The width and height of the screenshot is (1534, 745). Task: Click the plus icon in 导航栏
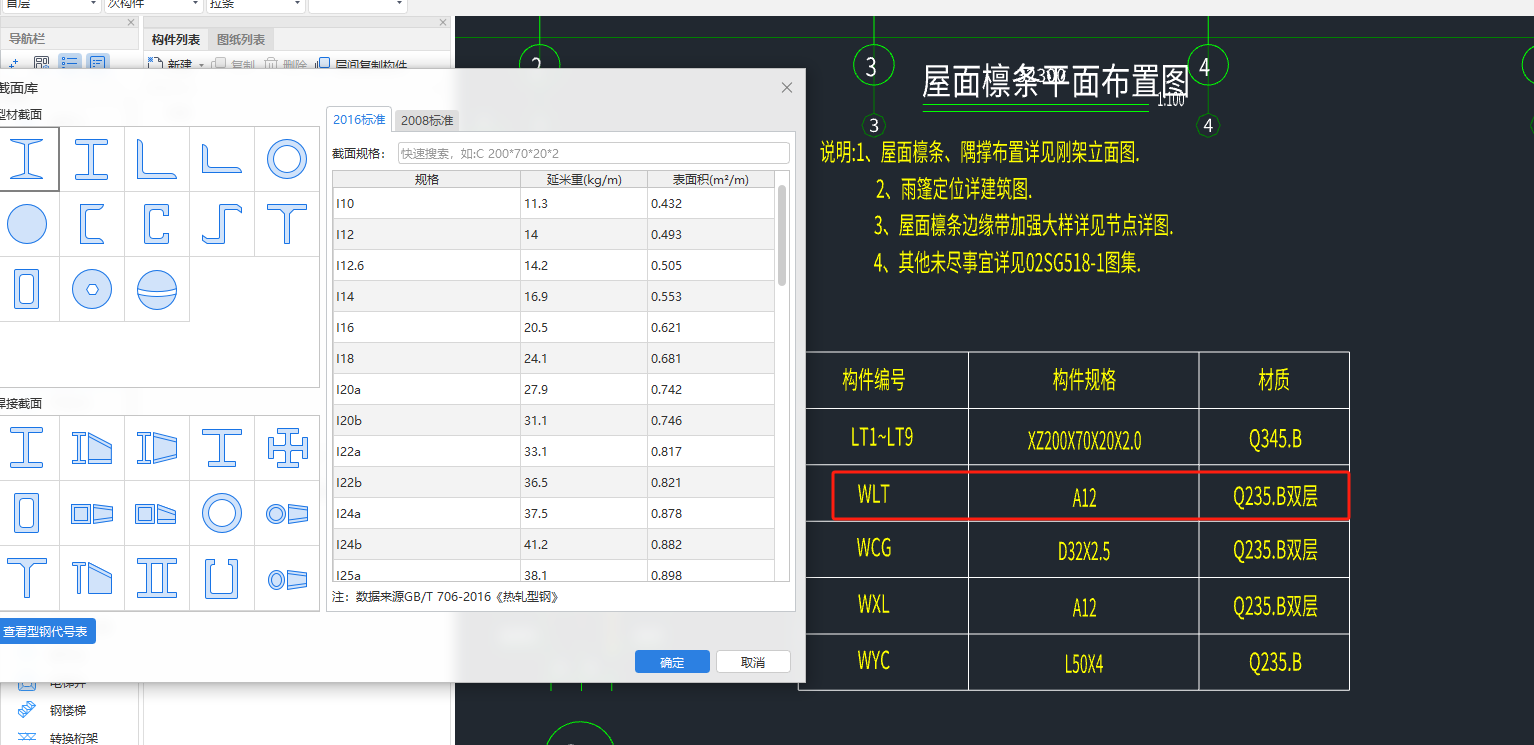[x=13, y=65]
